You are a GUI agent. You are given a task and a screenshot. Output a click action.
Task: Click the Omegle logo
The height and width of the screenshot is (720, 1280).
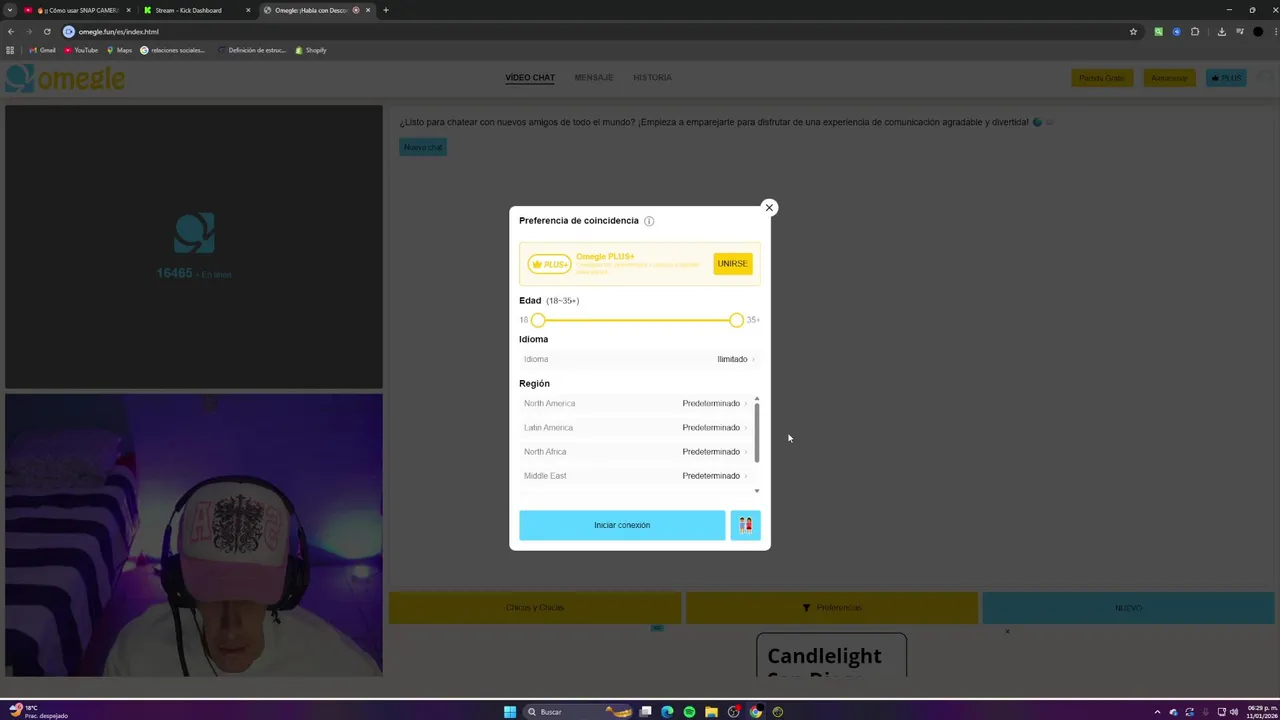click(66, 78)
